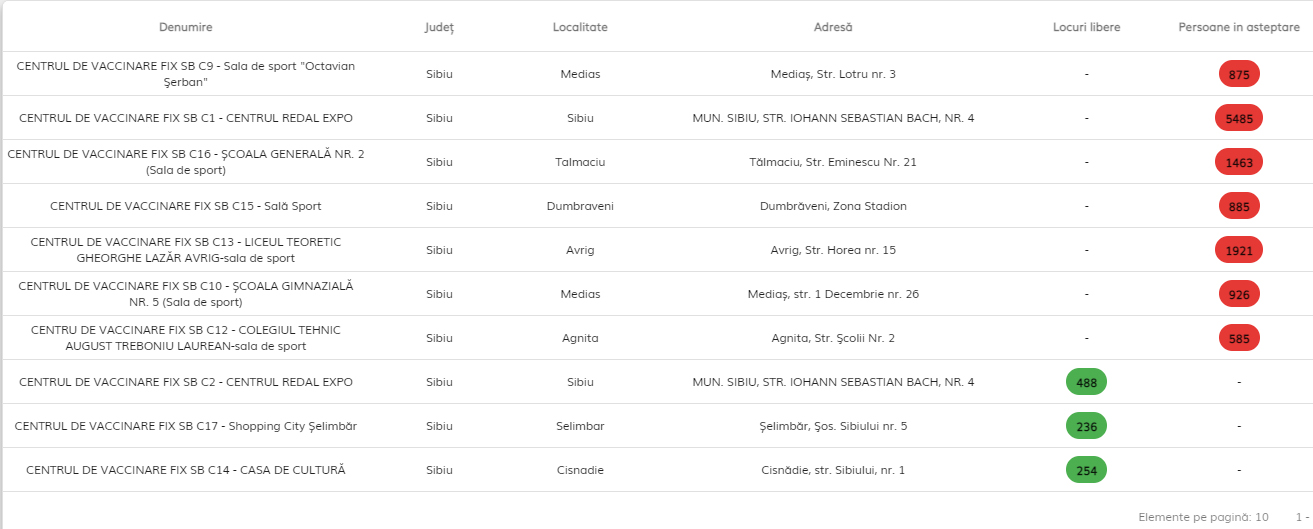1313x529 pixels.
Task: Click the red 5485 waiting badge
Action: point(1239,118)
